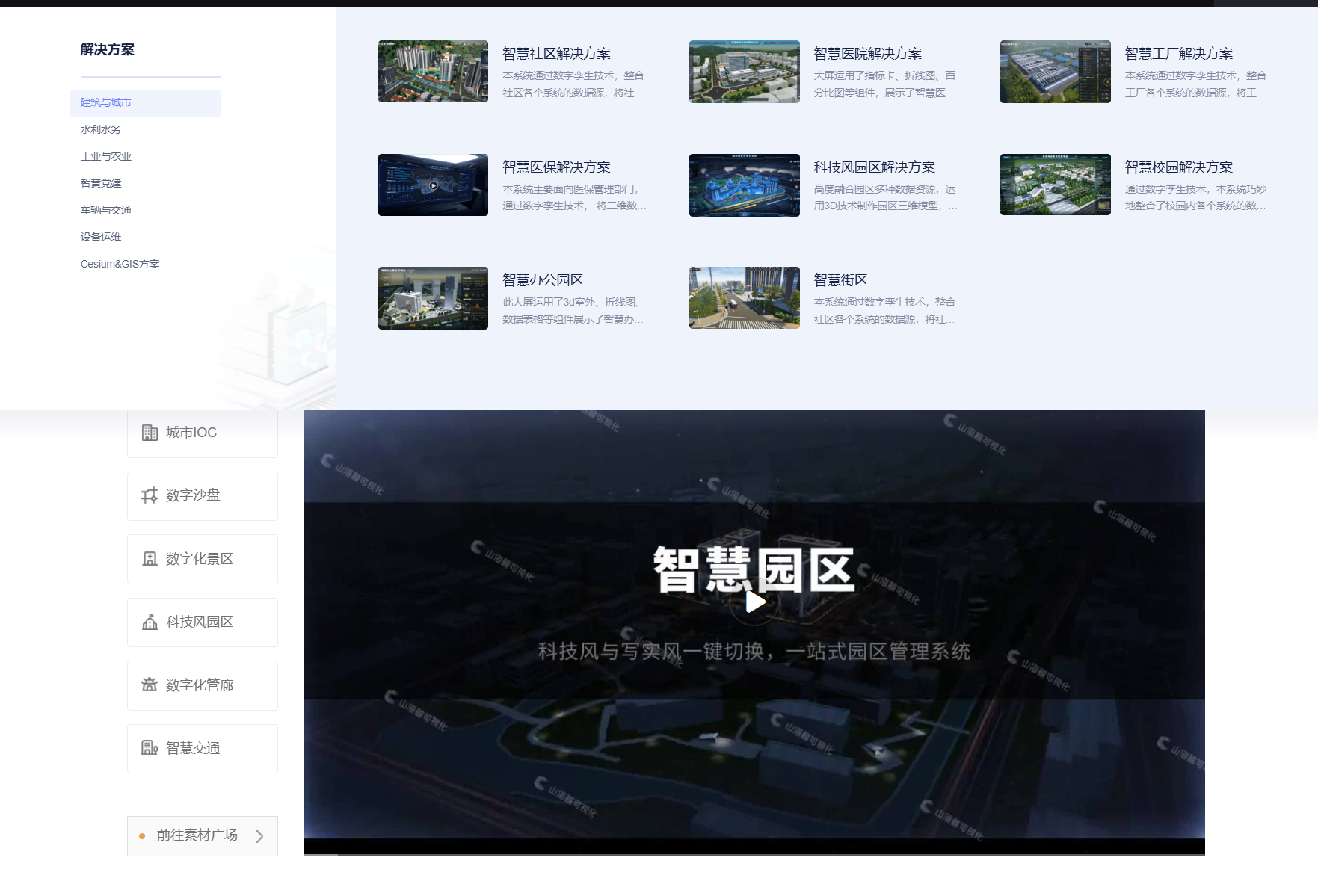Click the 城市IOC building icon
1318x896 pixels.
[x=150, y=433]
